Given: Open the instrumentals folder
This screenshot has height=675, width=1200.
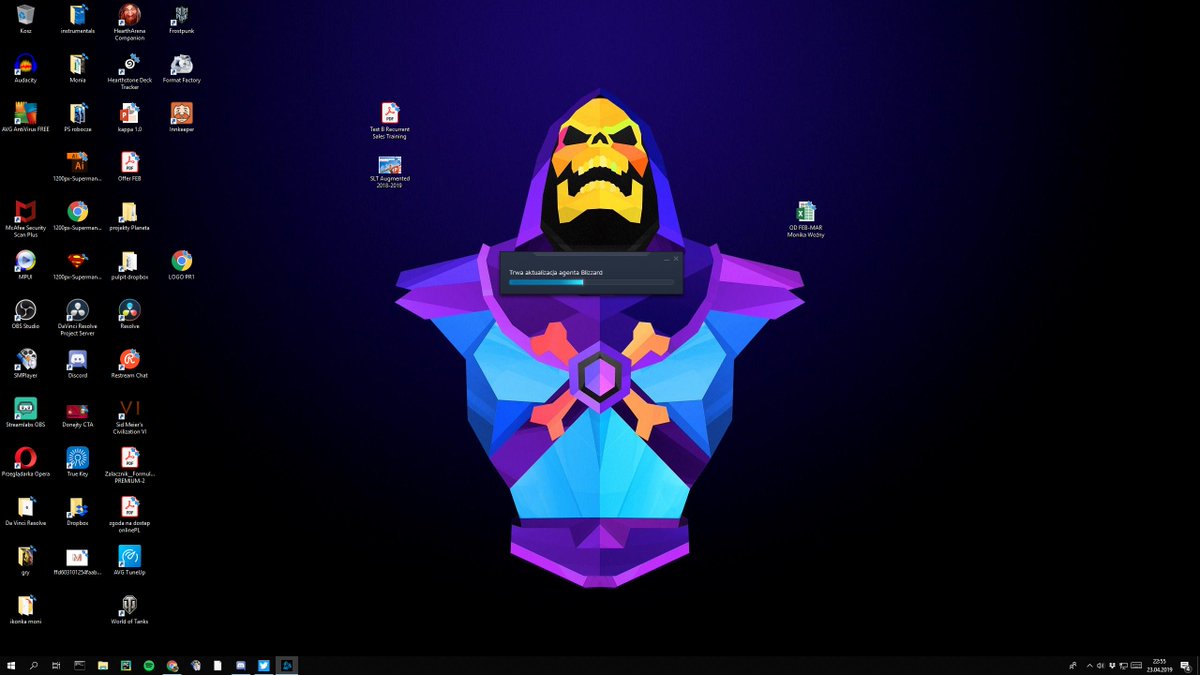Looking at the screenshot, I should click(77, 19).
